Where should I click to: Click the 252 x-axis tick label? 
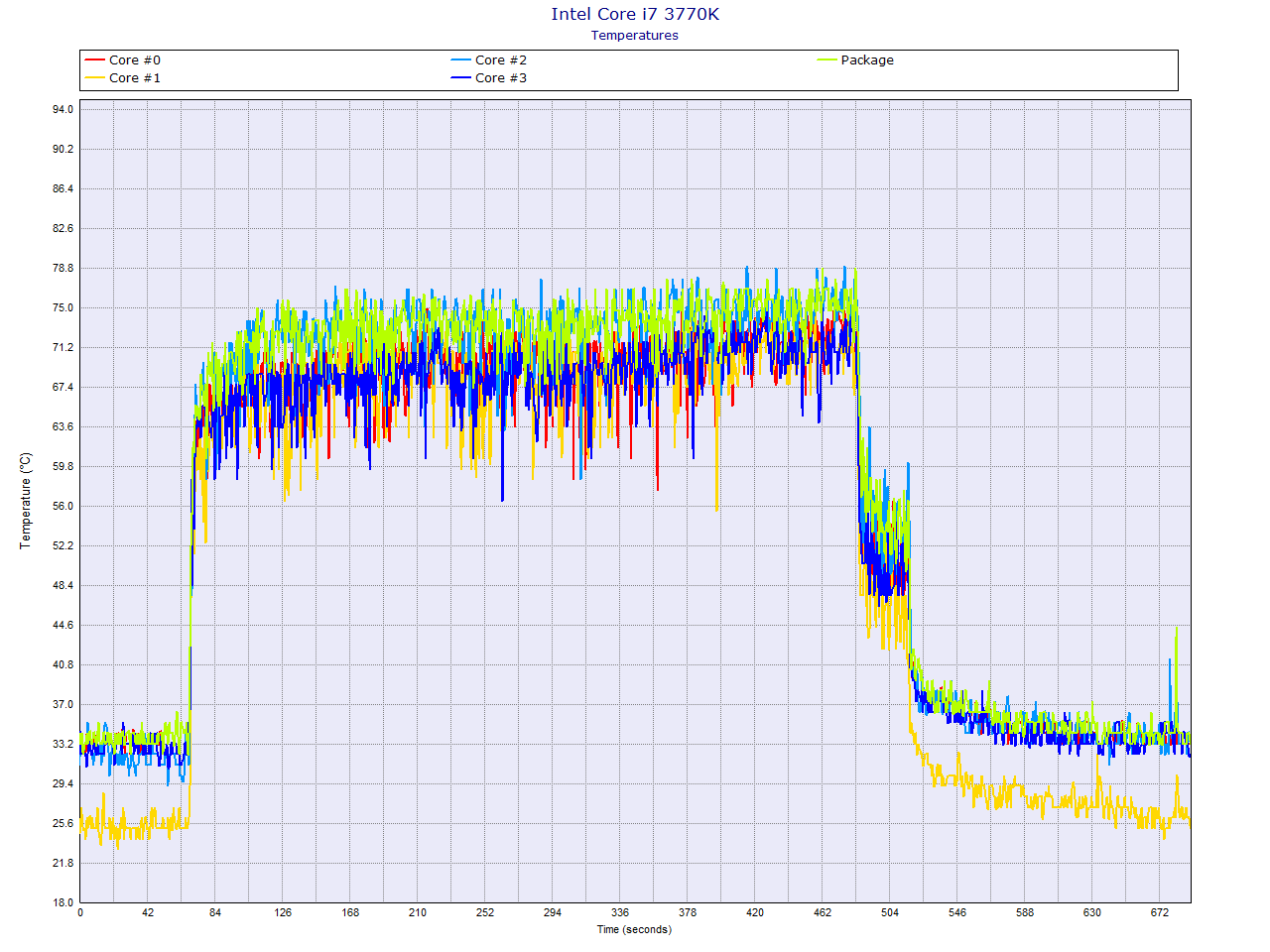tap(485, 912)
